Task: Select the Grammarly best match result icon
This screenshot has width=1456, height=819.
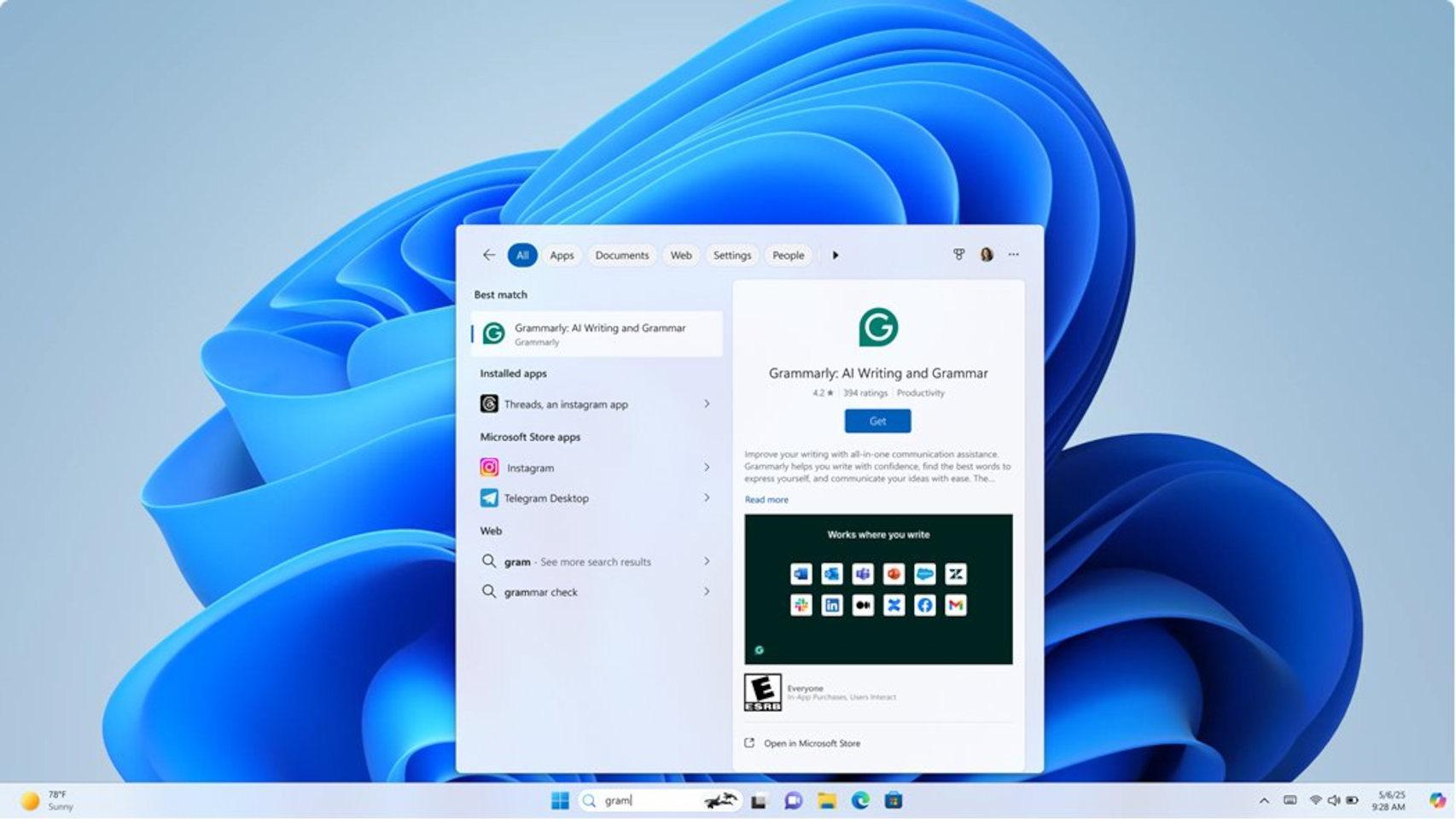Action: point(493,334)
